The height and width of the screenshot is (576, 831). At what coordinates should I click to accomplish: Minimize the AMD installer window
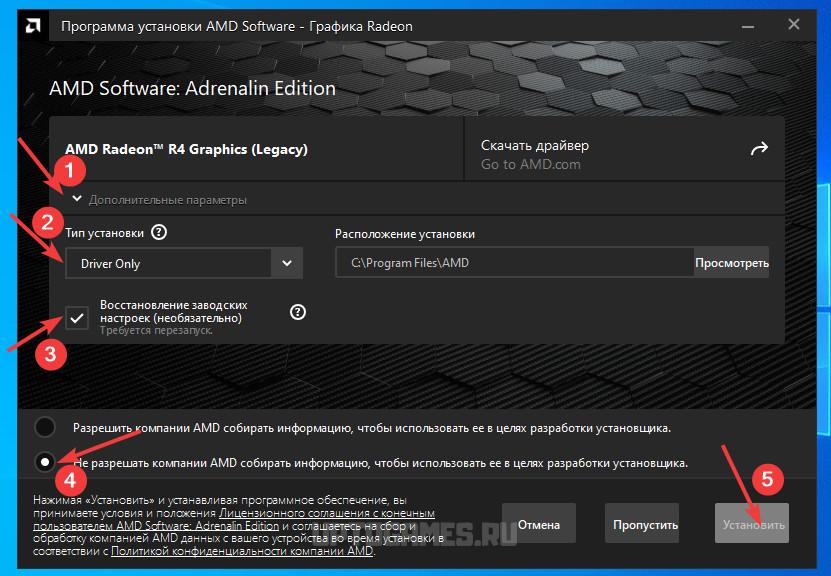748,26
